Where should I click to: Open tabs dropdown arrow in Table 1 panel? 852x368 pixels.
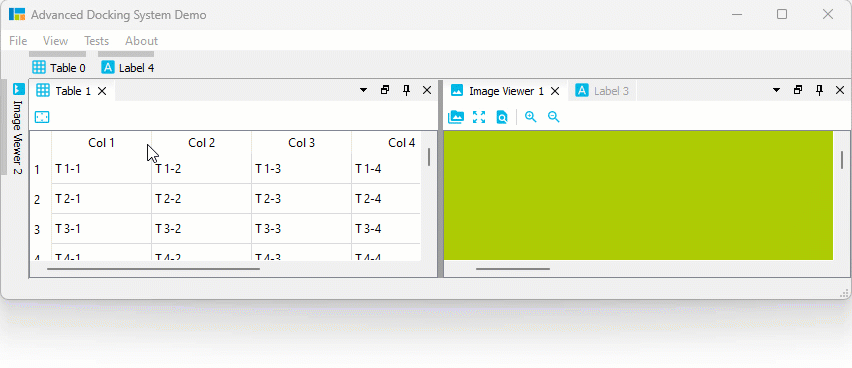click(364, 90)
